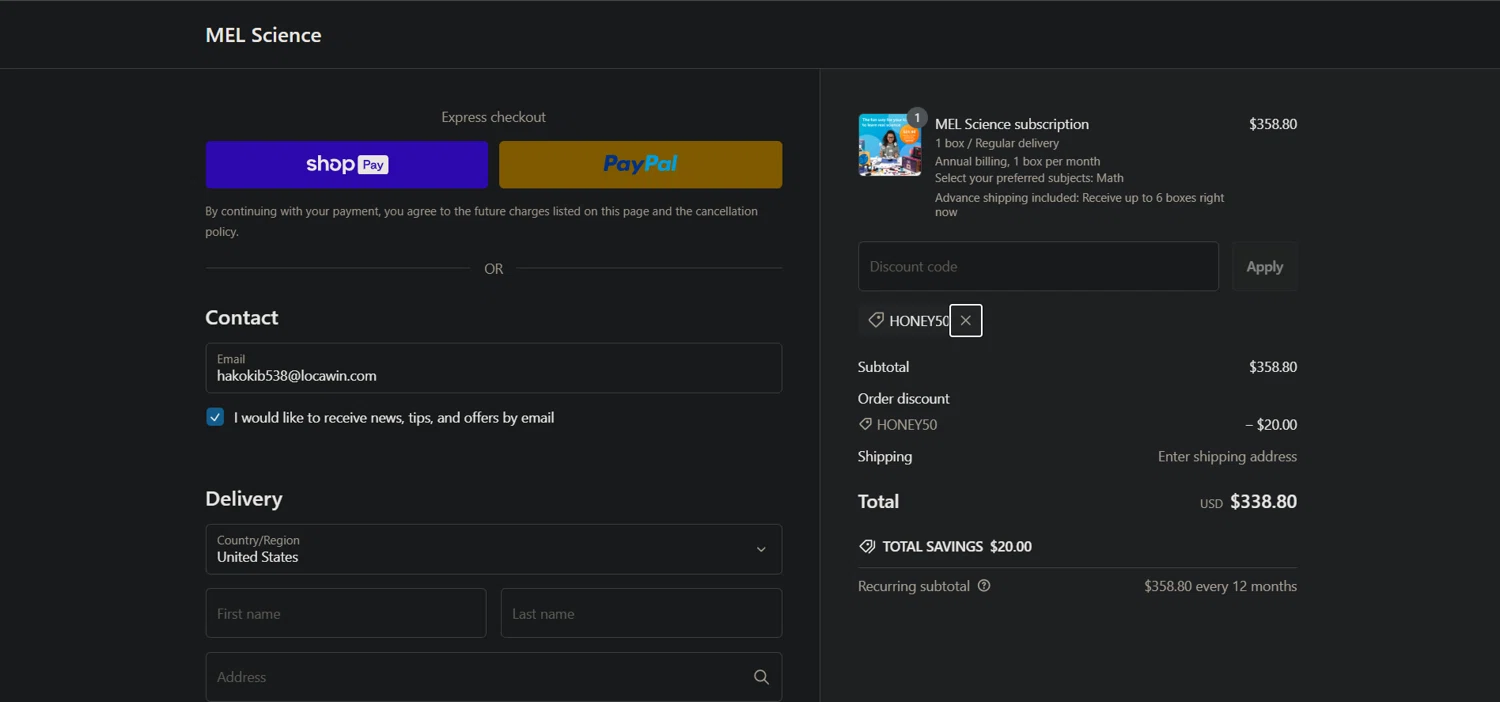Click the Recurring subtotal label

914,586
